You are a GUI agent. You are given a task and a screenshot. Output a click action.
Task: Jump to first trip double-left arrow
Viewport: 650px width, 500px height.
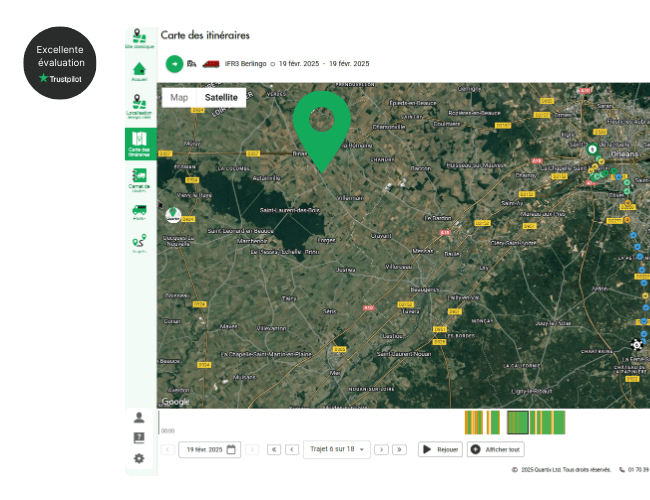point(274,449)
